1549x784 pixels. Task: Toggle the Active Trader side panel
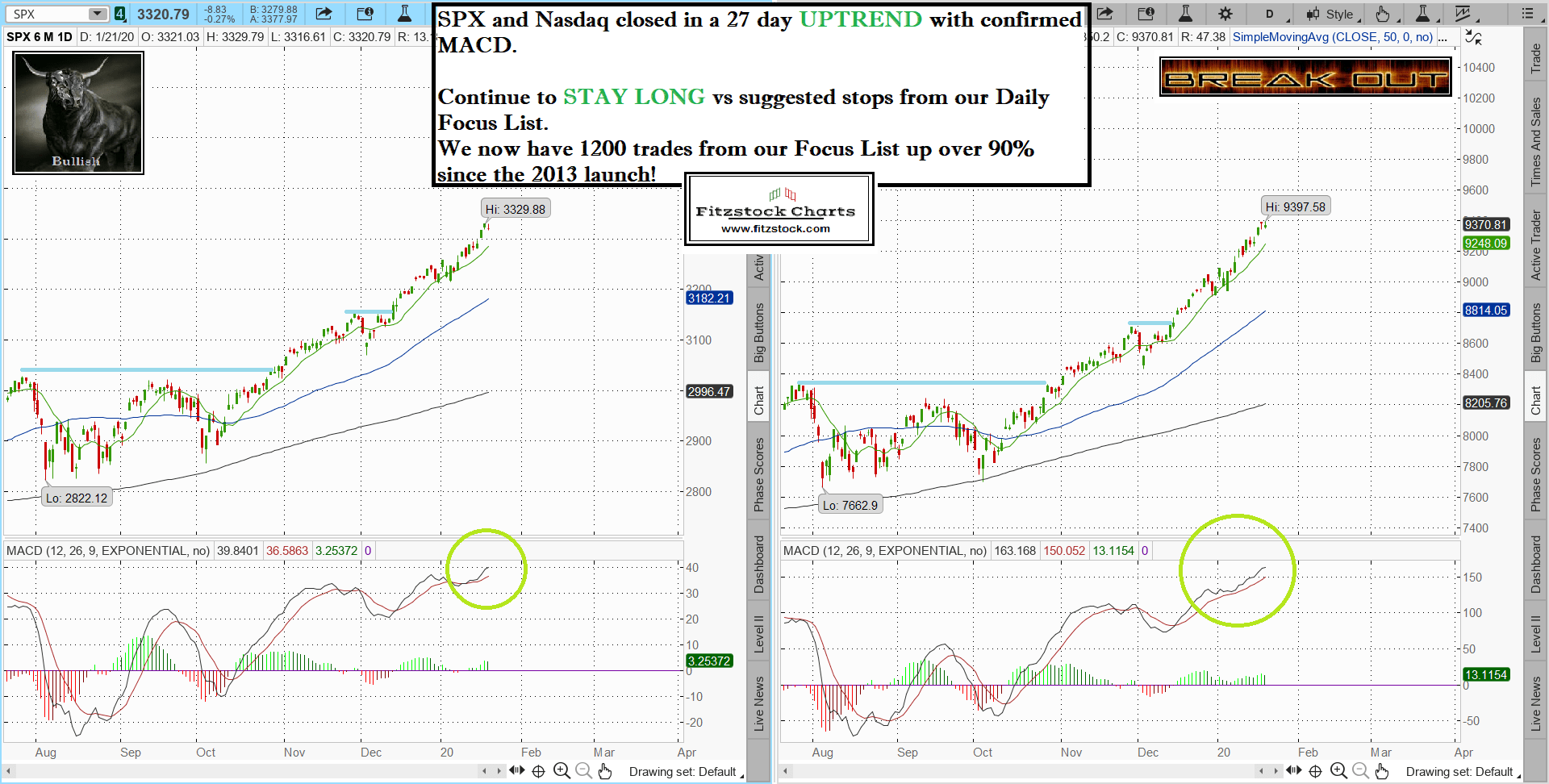[1536, 245]
